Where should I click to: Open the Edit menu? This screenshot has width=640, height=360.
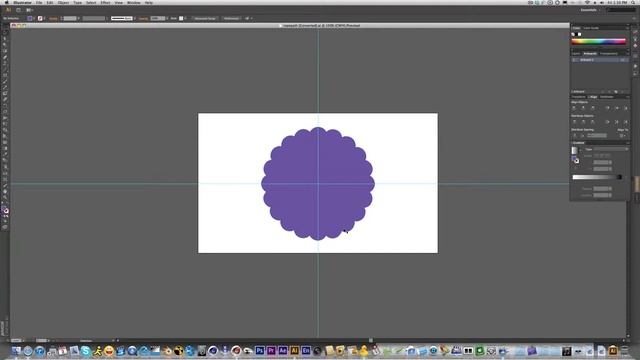50,2
